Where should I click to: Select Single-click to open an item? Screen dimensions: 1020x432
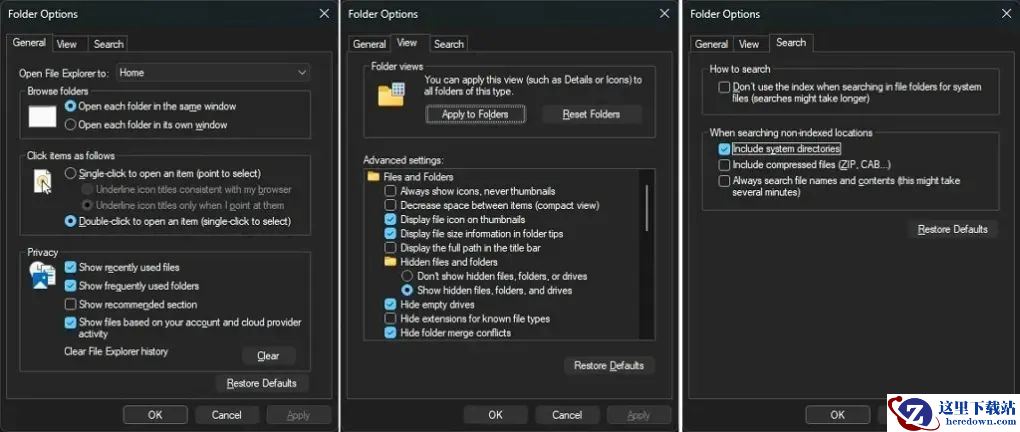click(70, 173)
